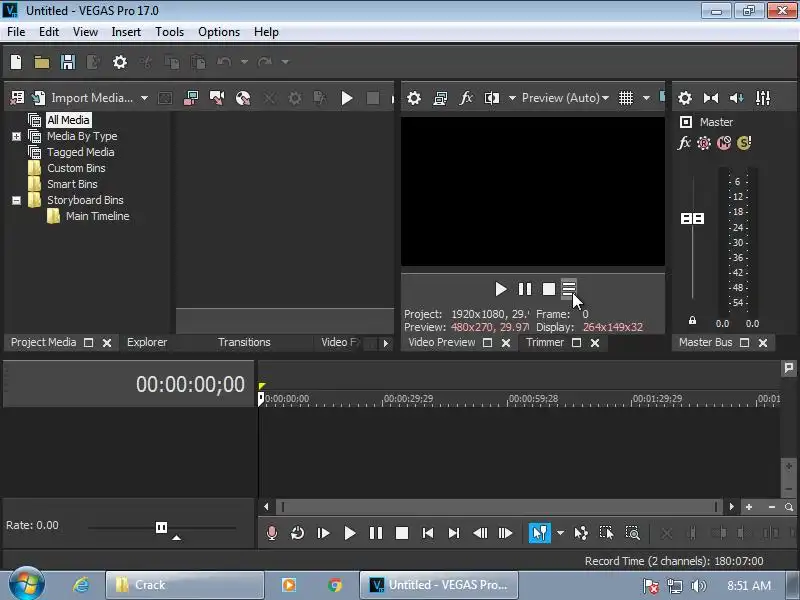
Task: Create a new project with the New icon
Action: click(x=16, y=62)
